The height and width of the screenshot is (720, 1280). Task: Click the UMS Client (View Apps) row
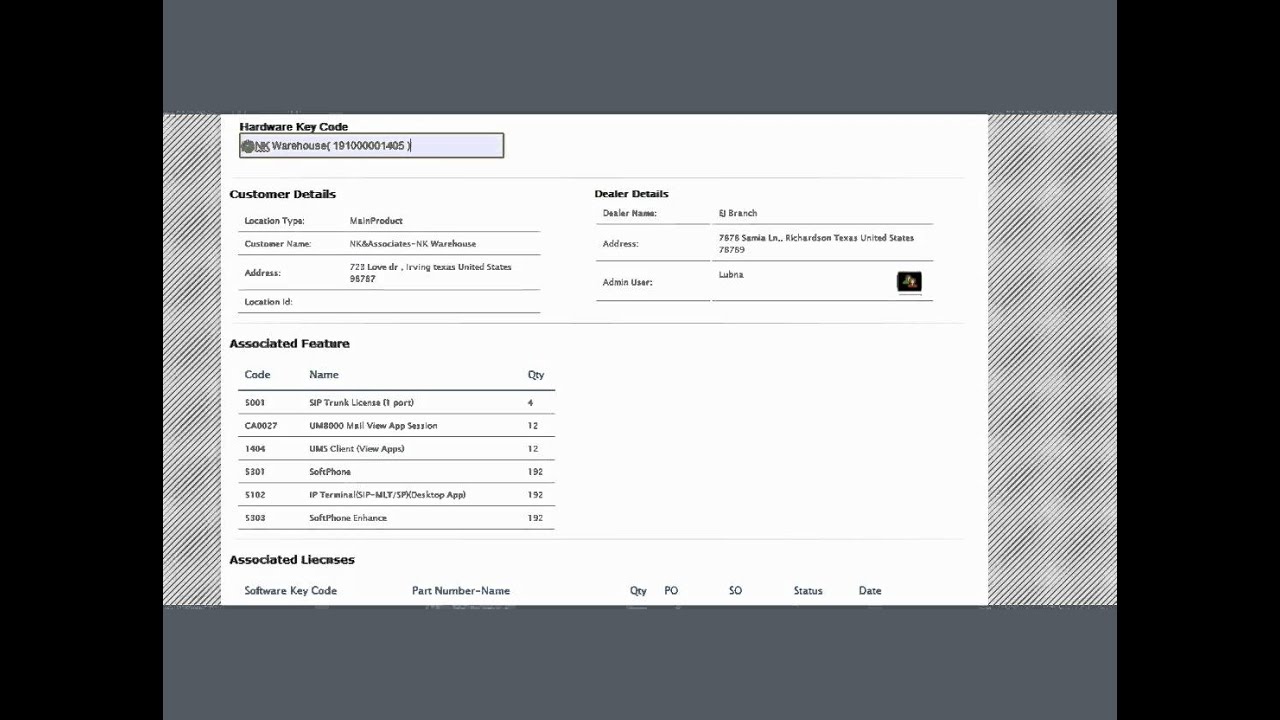click(356, 449)
